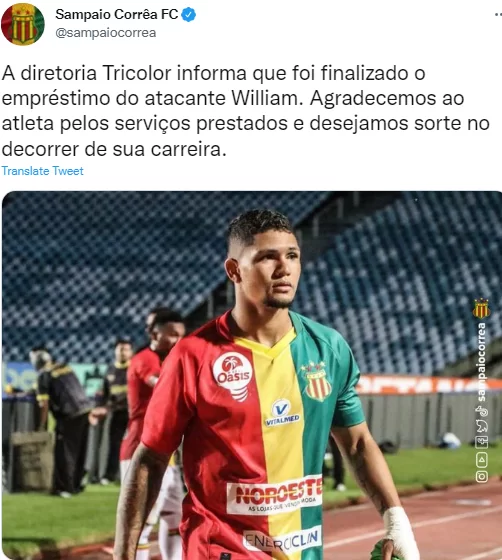Click the YouTube icon in photo watermark

tap(482, 460)
